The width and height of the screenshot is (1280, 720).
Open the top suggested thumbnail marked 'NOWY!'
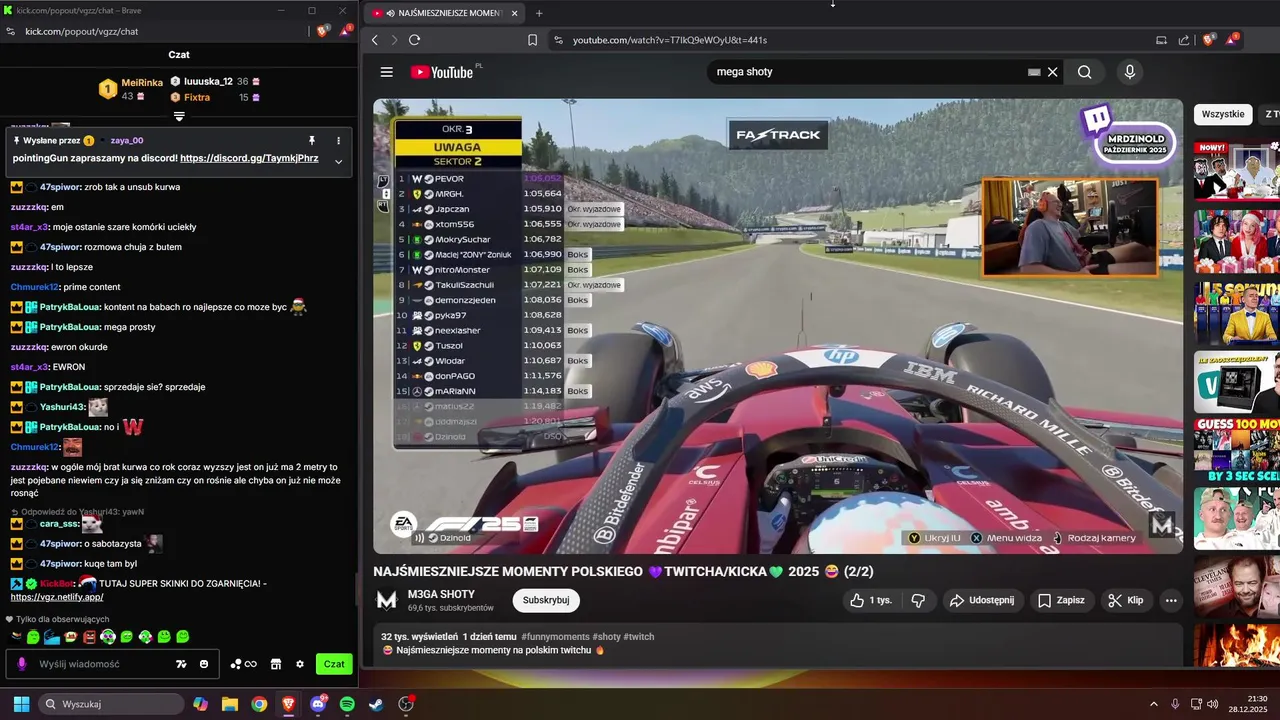point(1237,171)
